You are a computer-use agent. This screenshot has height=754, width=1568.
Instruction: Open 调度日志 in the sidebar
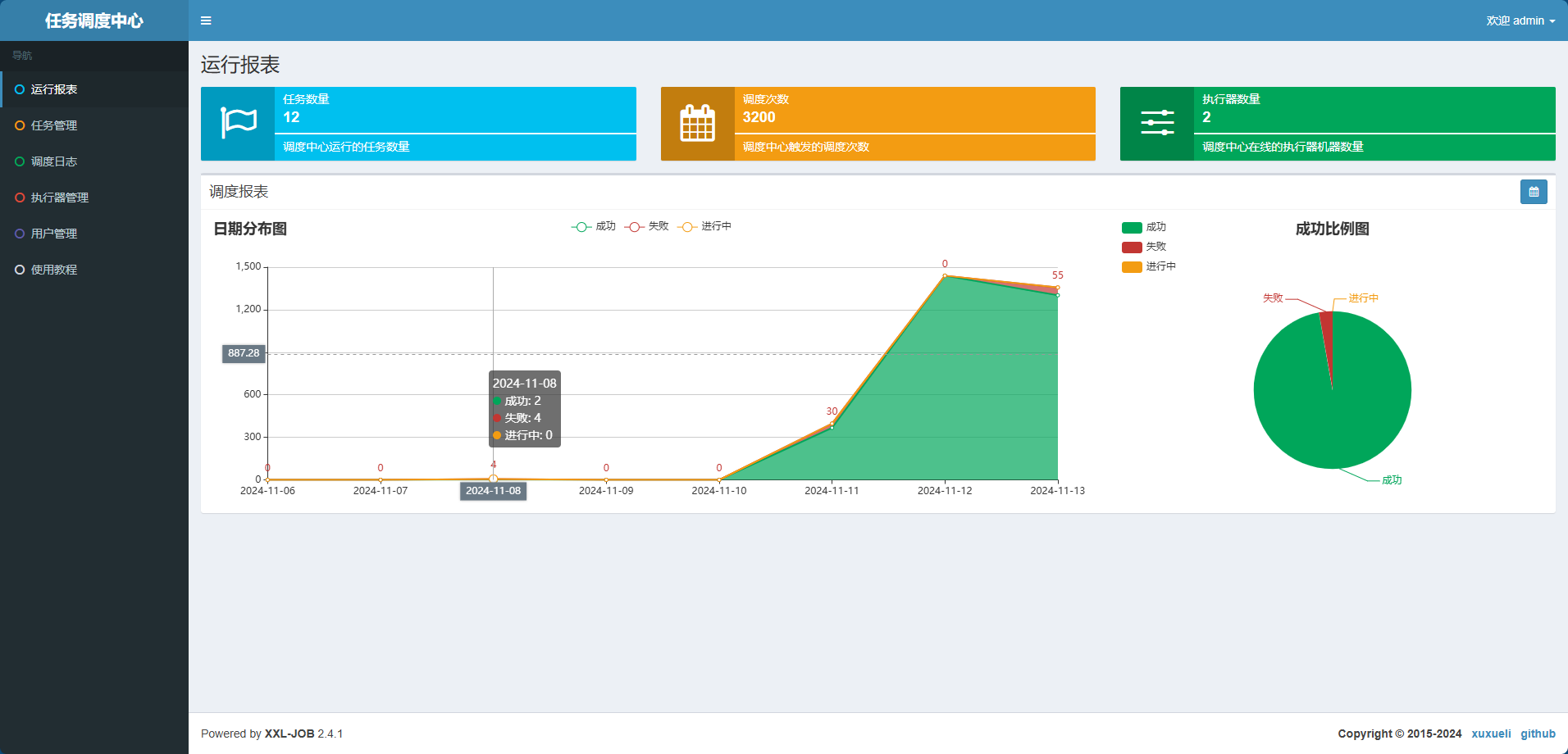click(x=54, y=161)
